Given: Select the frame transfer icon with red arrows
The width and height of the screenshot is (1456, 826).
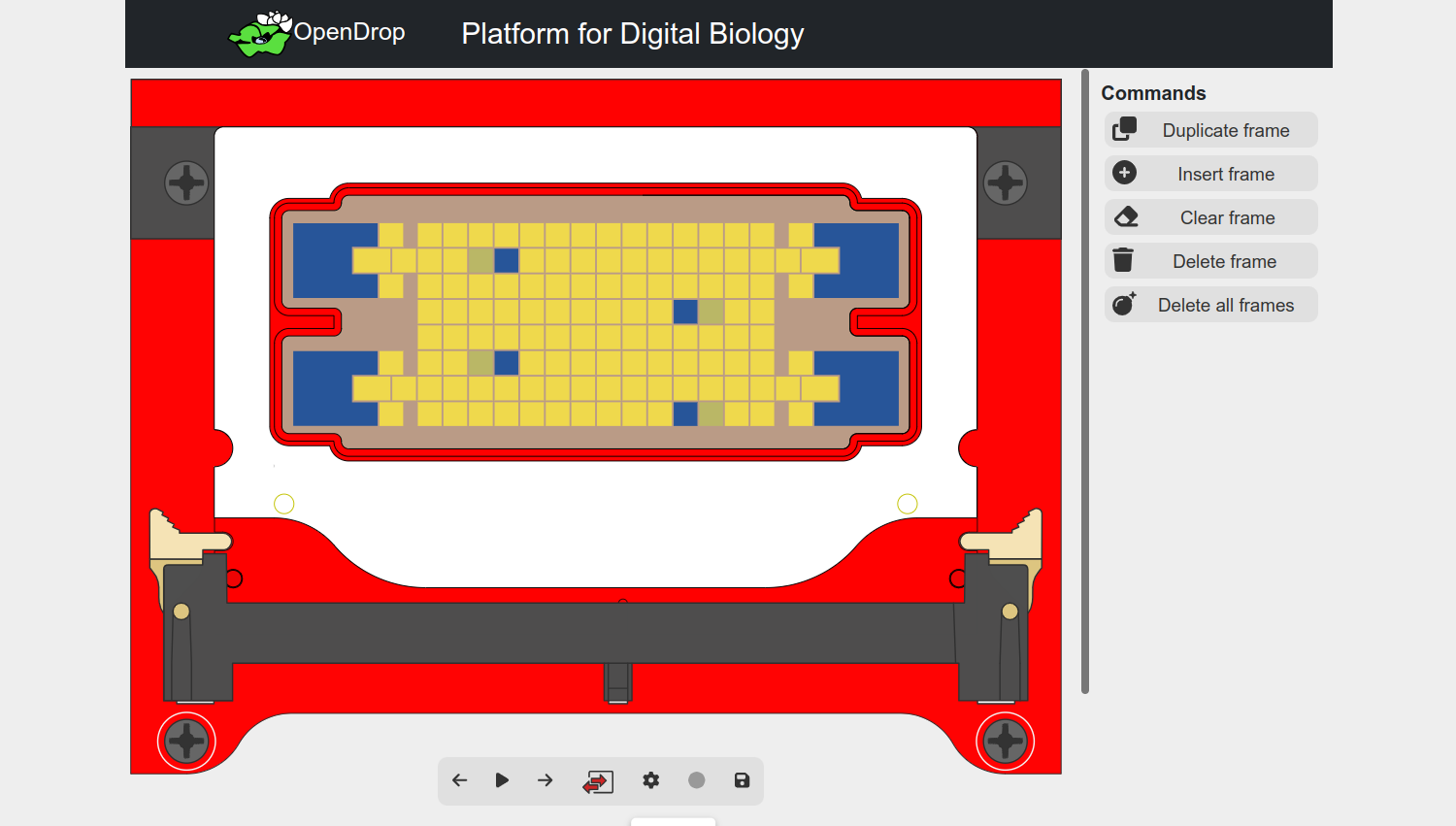Looking at the screenshot, I should 598,780.
